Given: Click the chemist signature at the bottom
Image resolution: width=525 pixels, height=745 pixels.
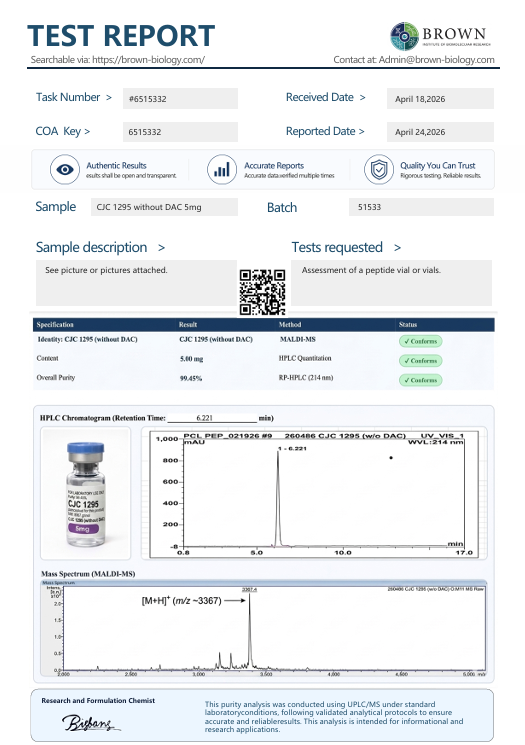Looking at the screenshot, I should [91, 724].
